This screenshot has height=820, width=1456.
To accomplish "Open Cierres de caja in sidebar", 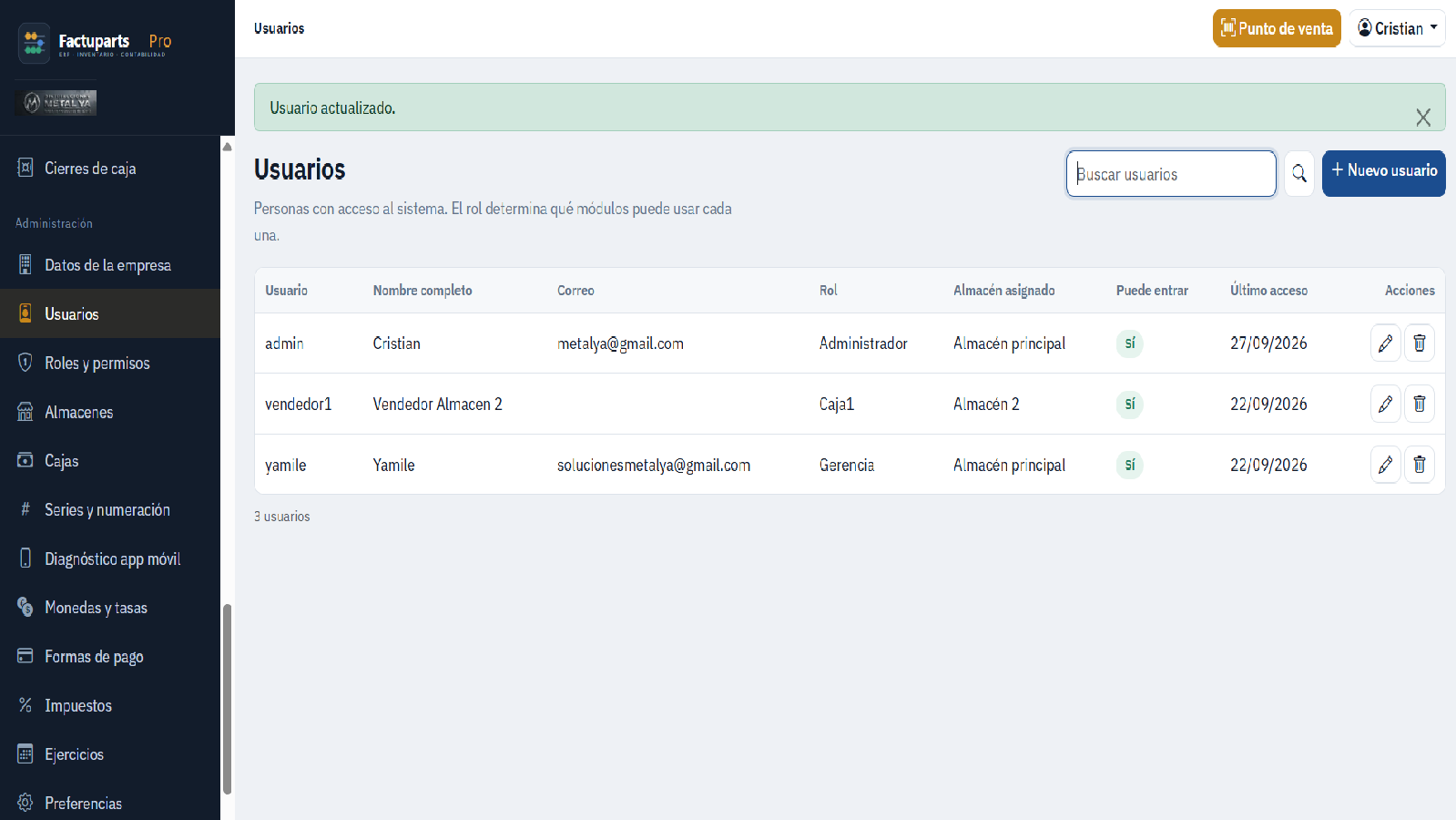I will pos(110,169).
